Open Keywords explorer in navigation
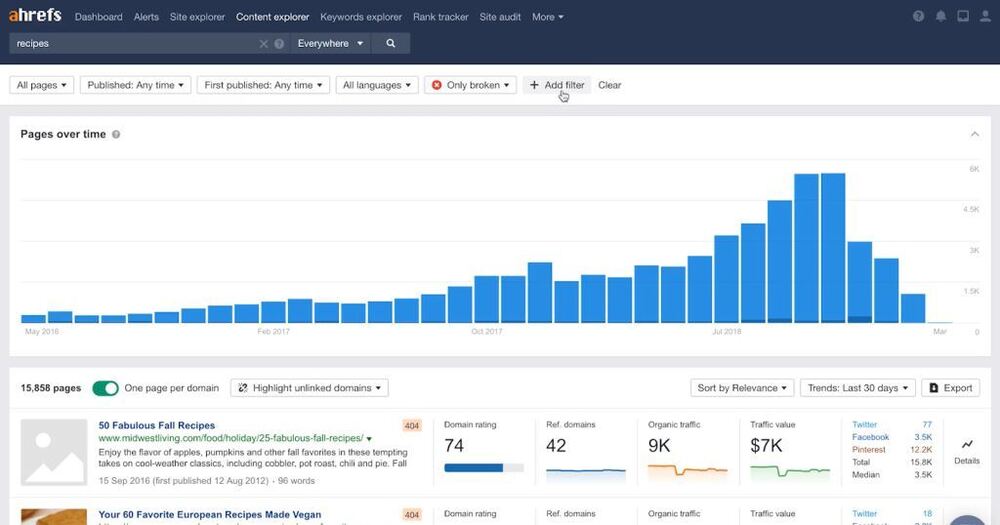 coord(361,17)
